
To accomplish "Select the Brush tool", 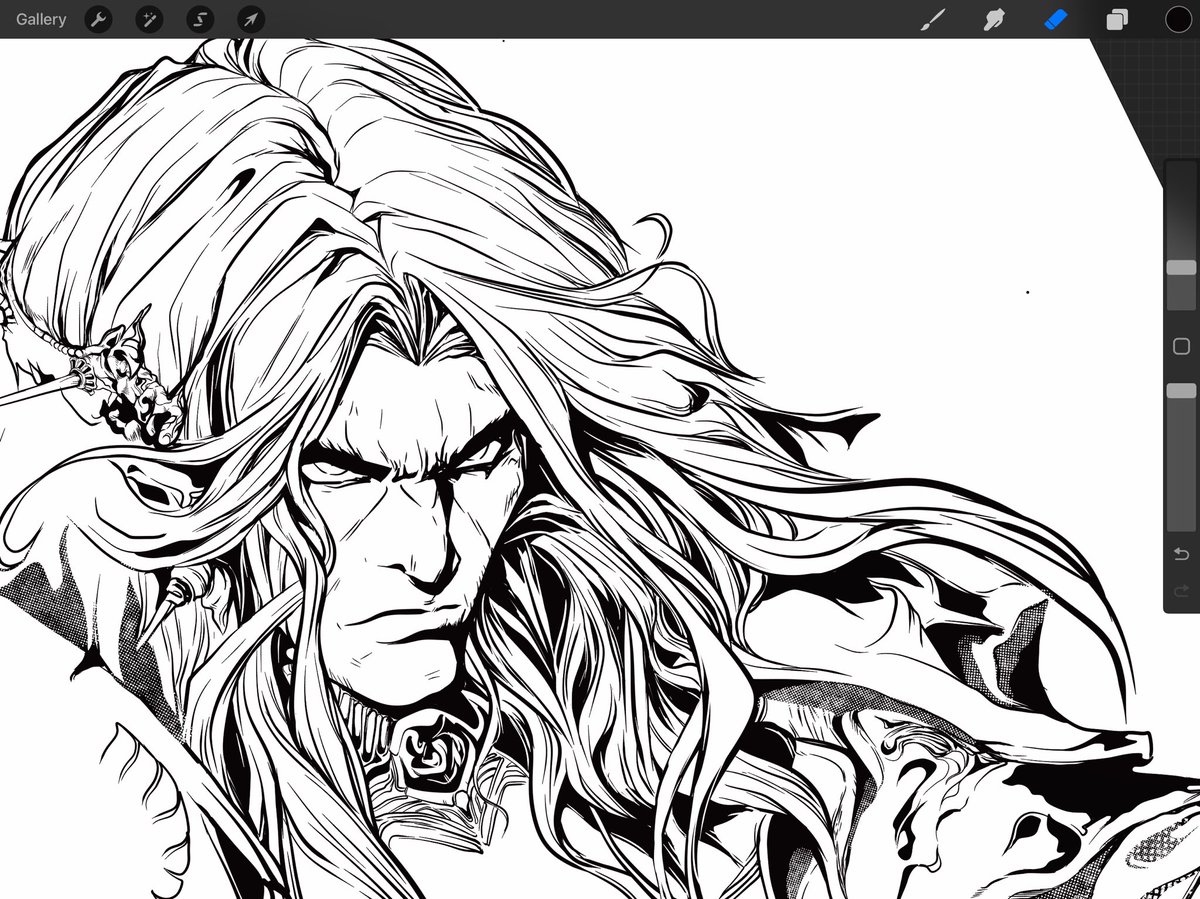I will [x=933, y=19].
